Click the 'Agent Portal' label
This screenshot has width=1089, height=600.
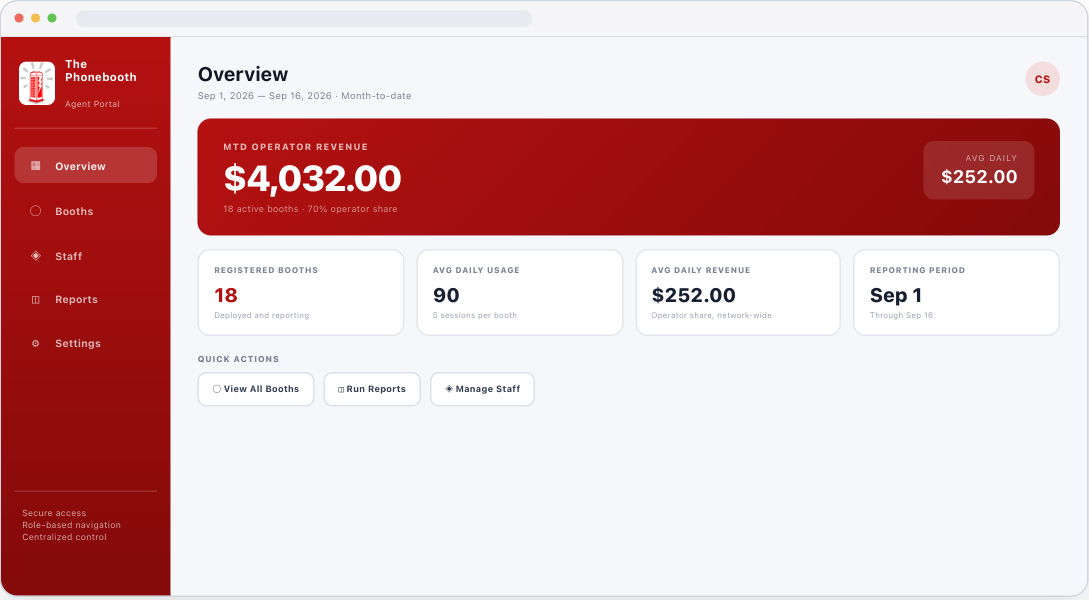[x=92, y=104]
